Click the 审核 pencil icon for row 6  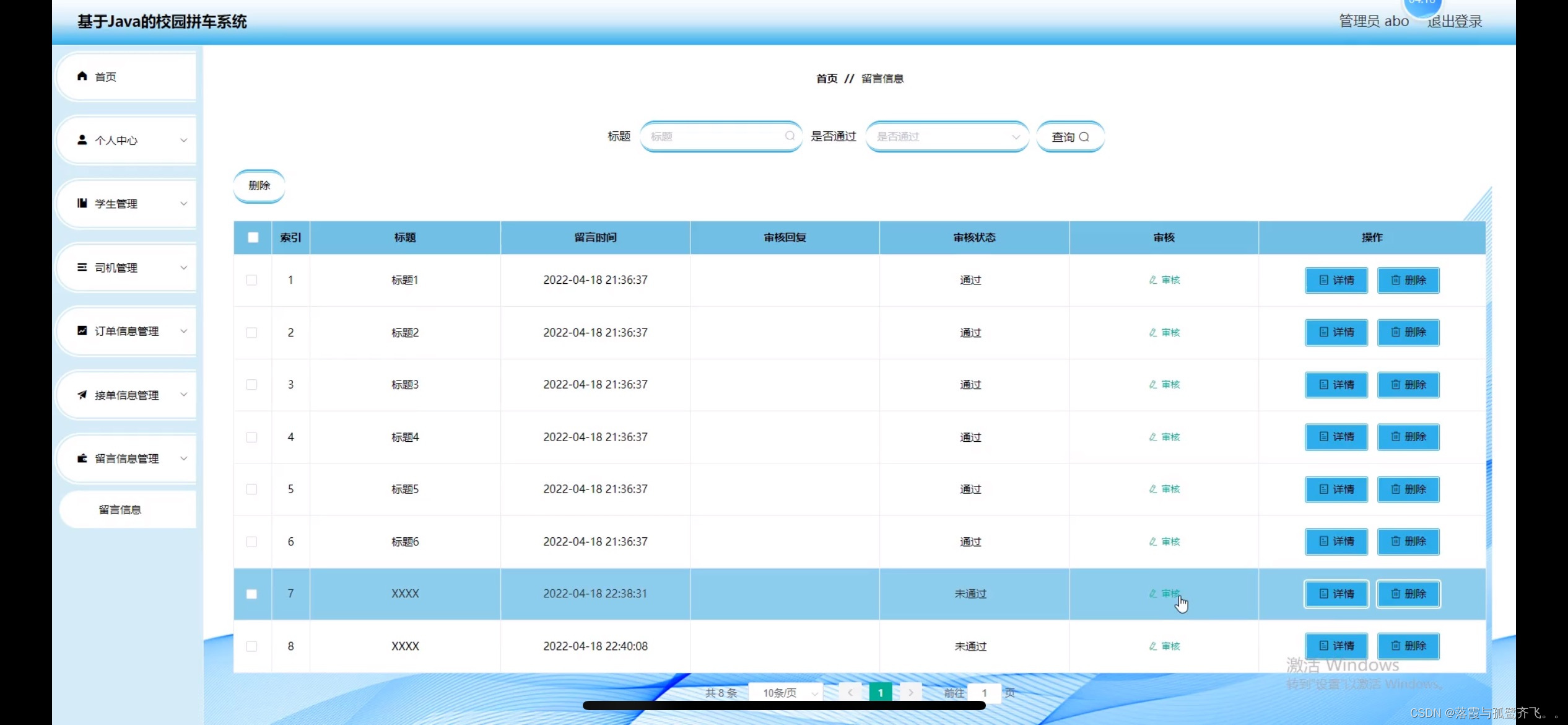coord(1153,542)
